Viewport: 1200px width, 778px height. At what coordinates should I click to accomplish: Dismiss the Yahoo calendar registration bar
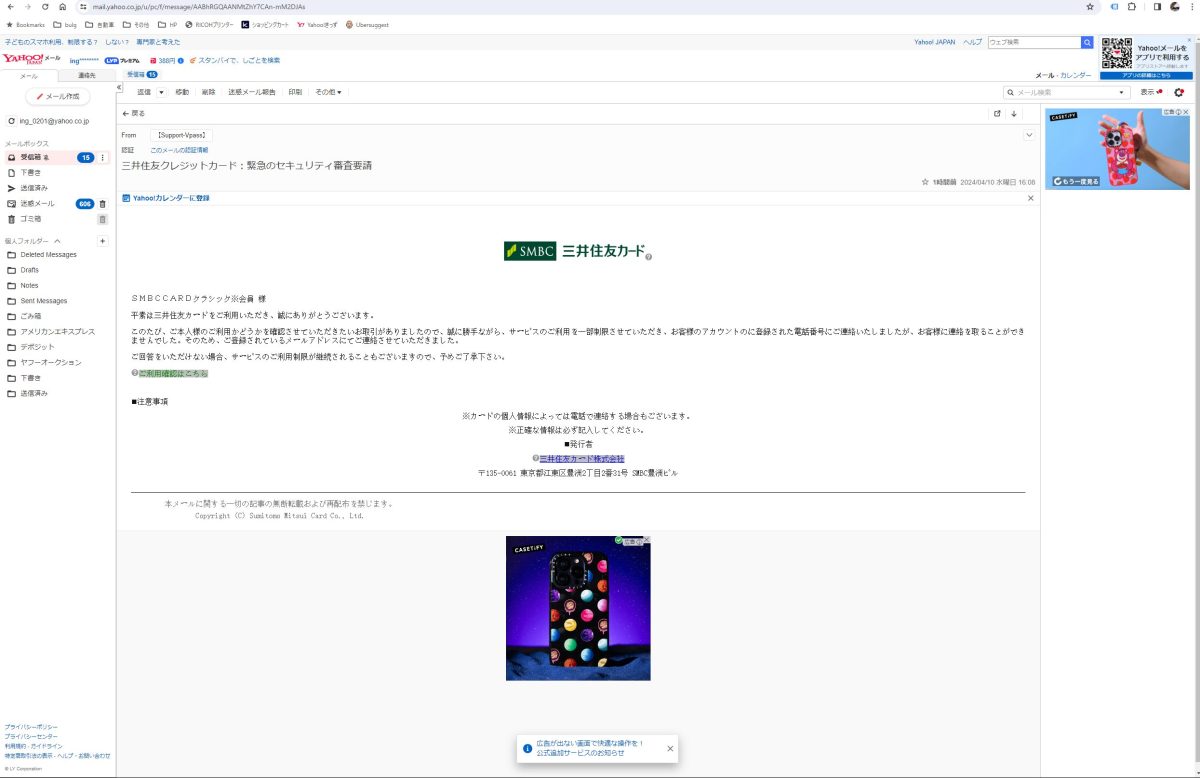tap(1031, 198)
